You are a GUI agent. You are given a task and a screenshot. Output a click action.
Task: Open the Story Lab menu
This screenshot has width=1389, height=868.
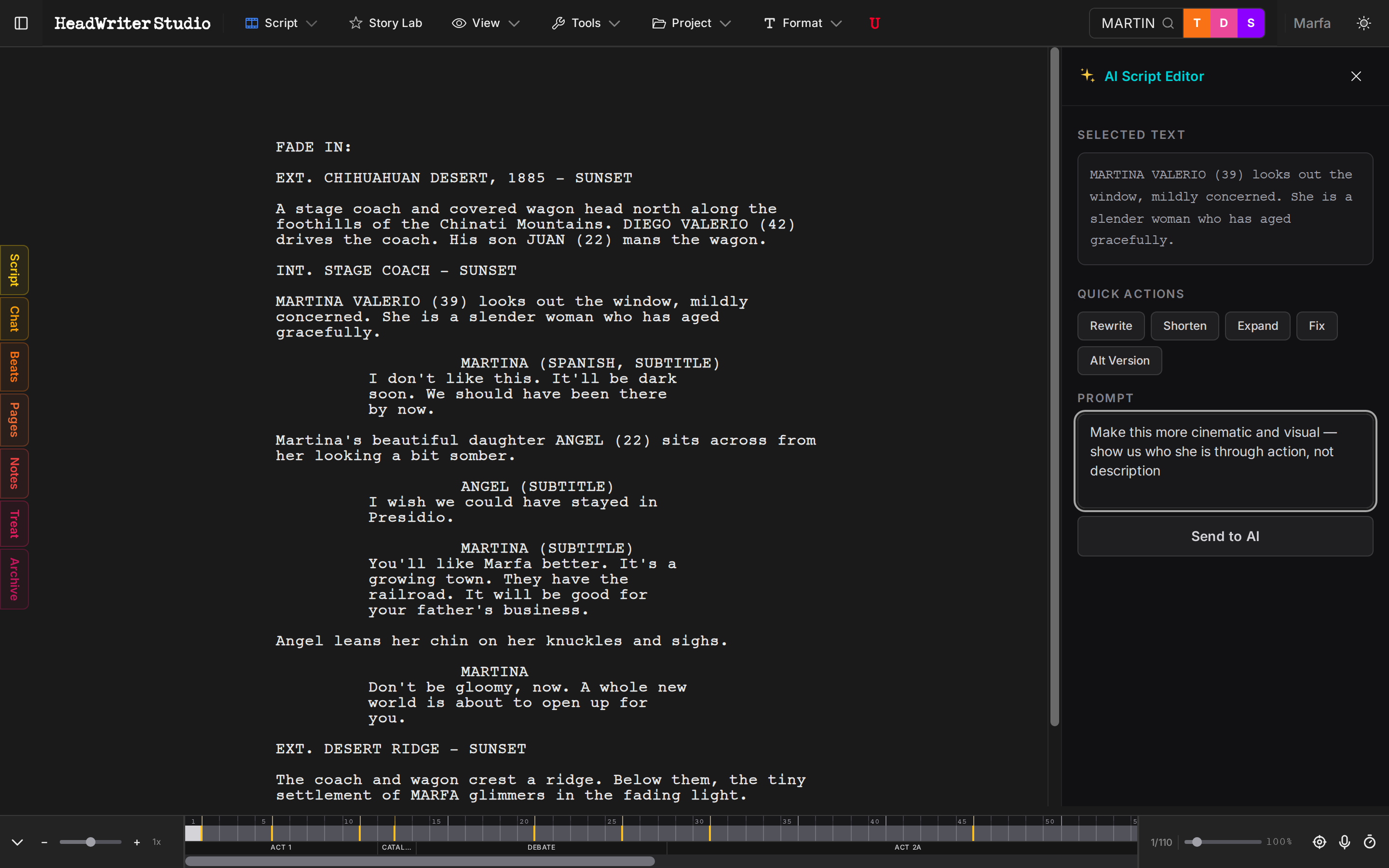click(x=386, y=23)
